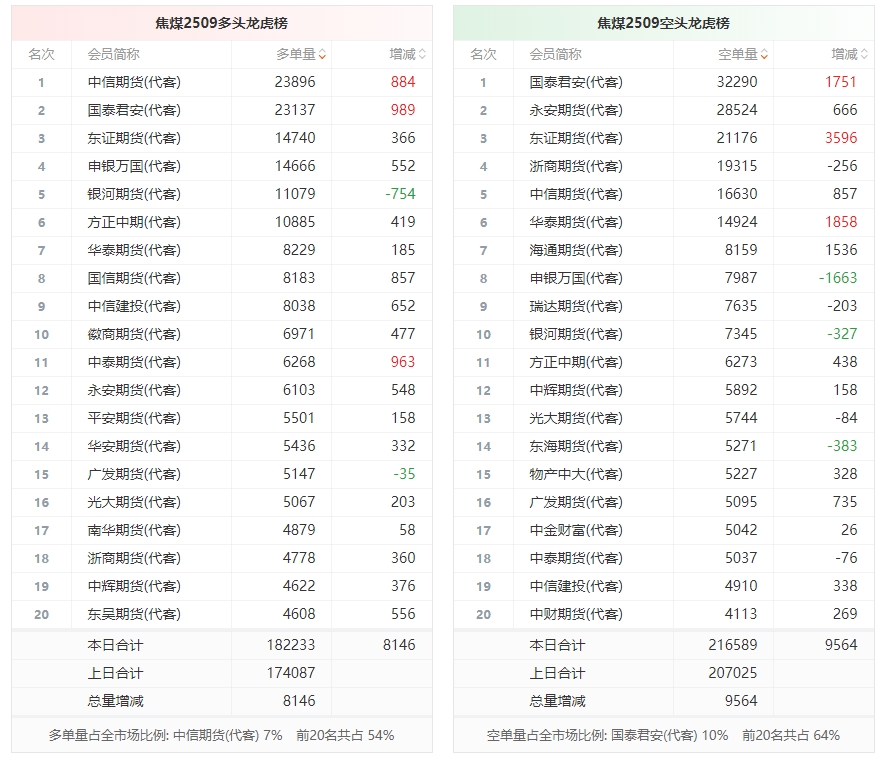This screenshot has height=761, width=885.
Task: Select 申银万国(代客) in long table rank 4
Action: (134, 166)
